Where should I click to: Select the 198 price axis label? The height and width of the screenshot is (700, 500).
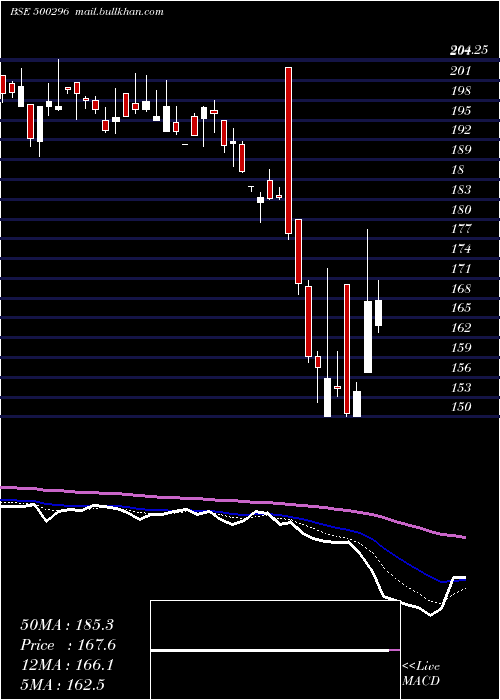coord(461,91)
